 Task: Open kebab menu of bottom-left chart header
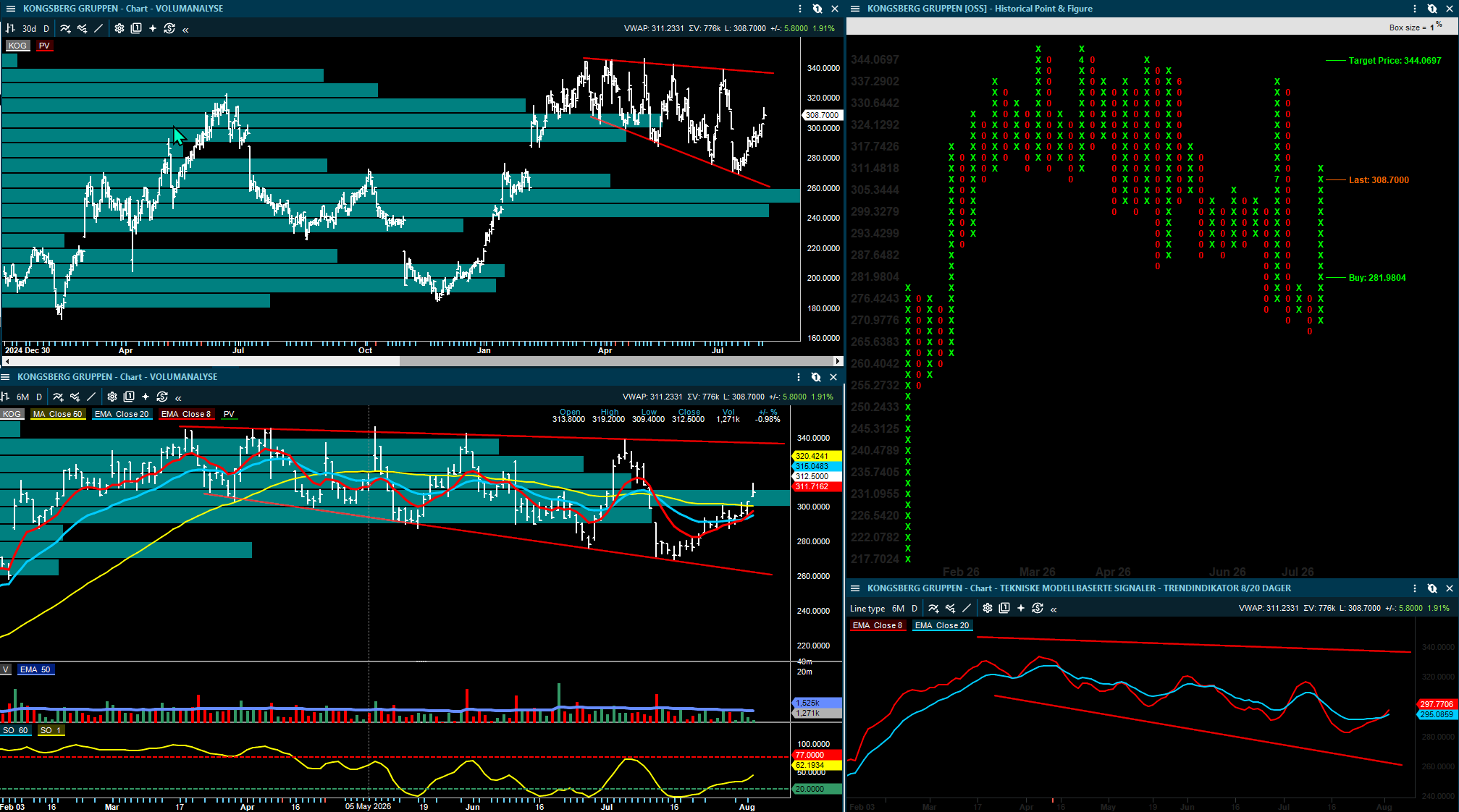pos(799,377)
